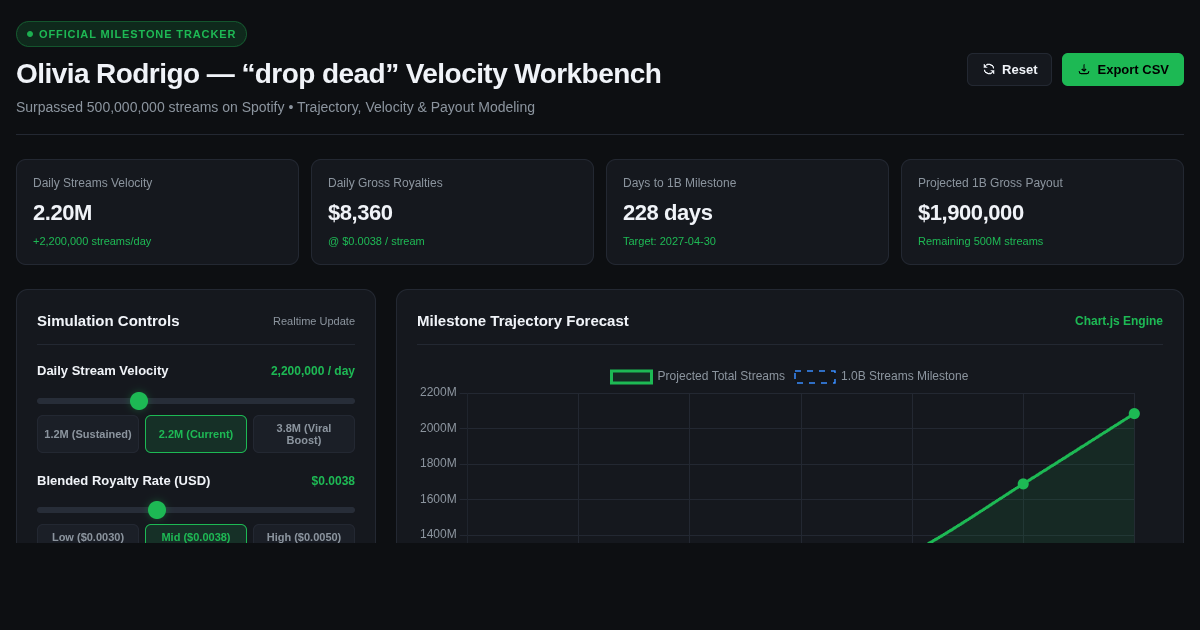1200x630 pixels.
Task: Click the data point near 1700M on the chart
Action: tap(1023, 484)
